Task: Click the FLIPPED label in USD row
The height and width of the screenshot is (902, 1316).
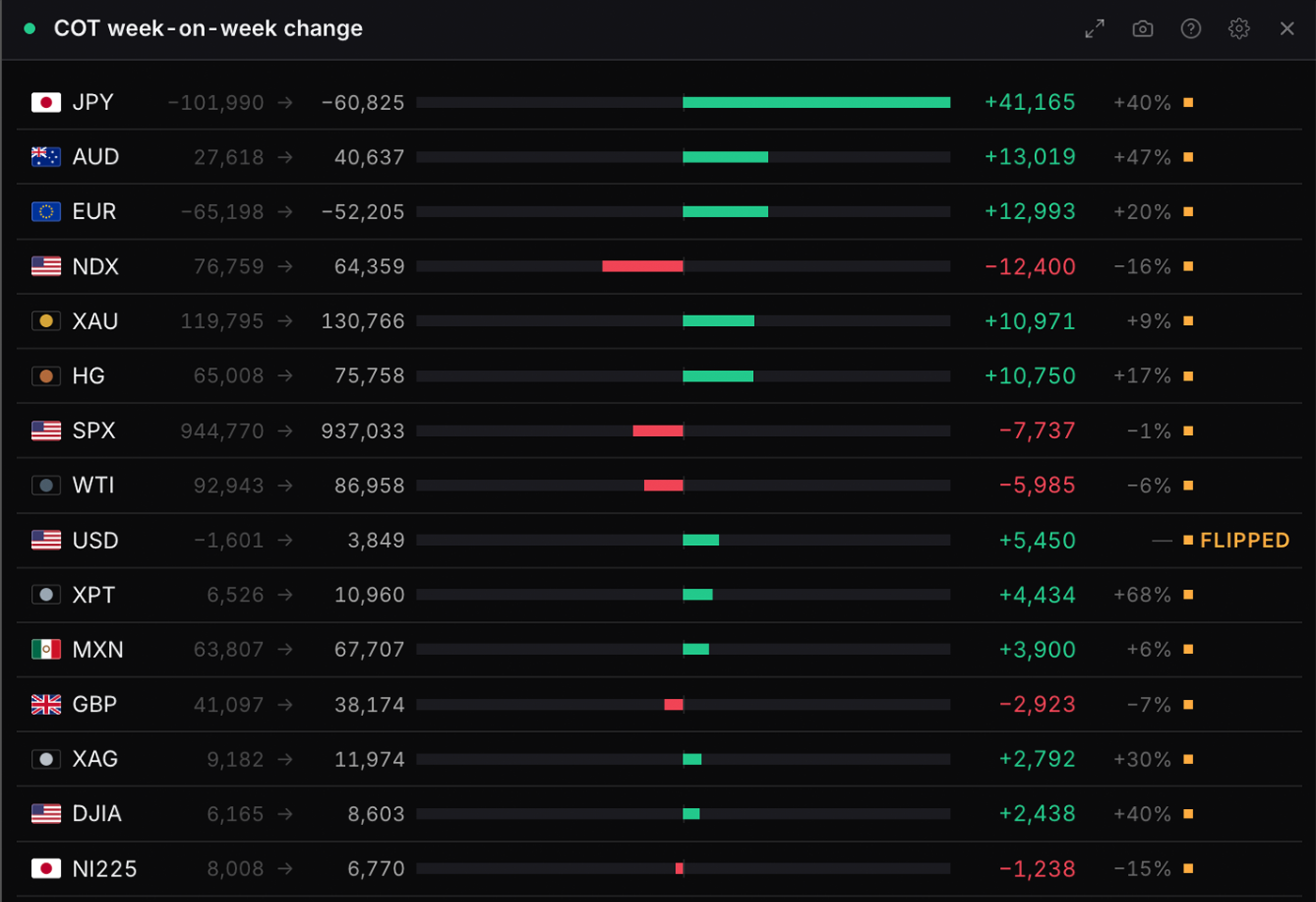Action: 1245,540
